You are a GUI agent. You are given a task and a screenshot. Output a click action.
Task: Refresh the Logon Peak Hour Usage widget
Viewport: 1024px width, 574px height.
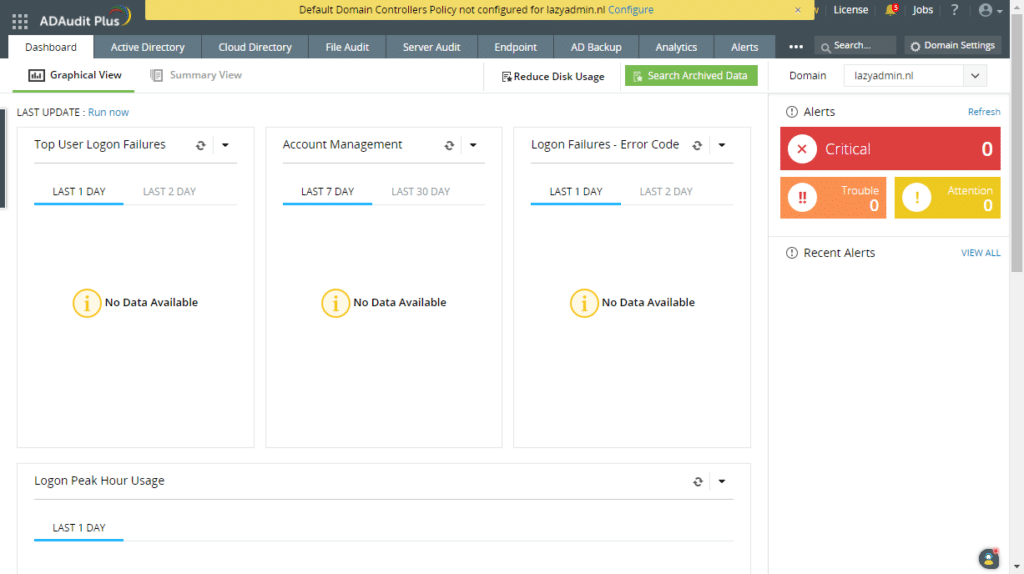[697, 482]
